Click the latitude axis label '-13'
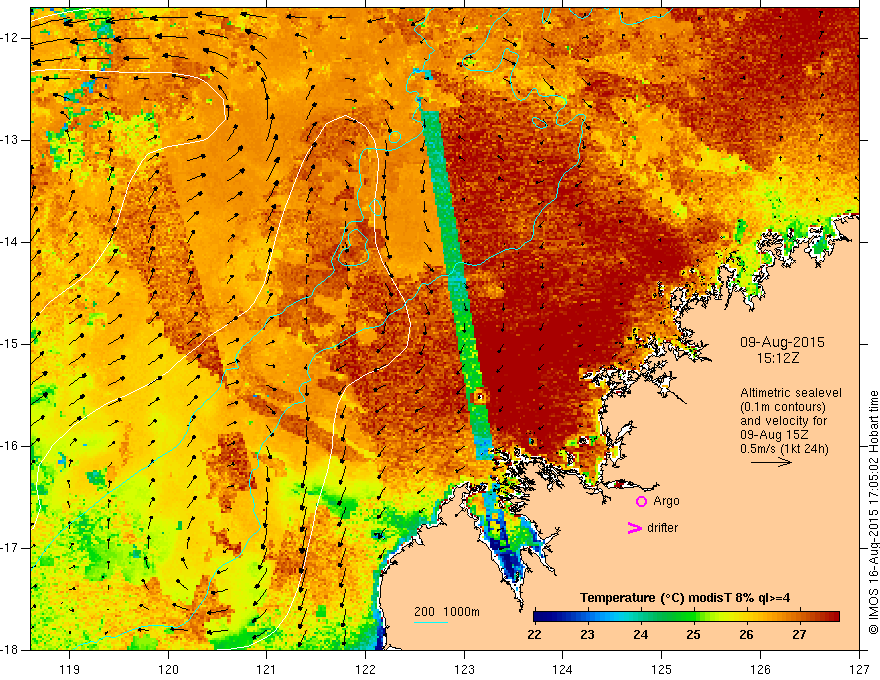The image size is (880, 680). (10, 140)
